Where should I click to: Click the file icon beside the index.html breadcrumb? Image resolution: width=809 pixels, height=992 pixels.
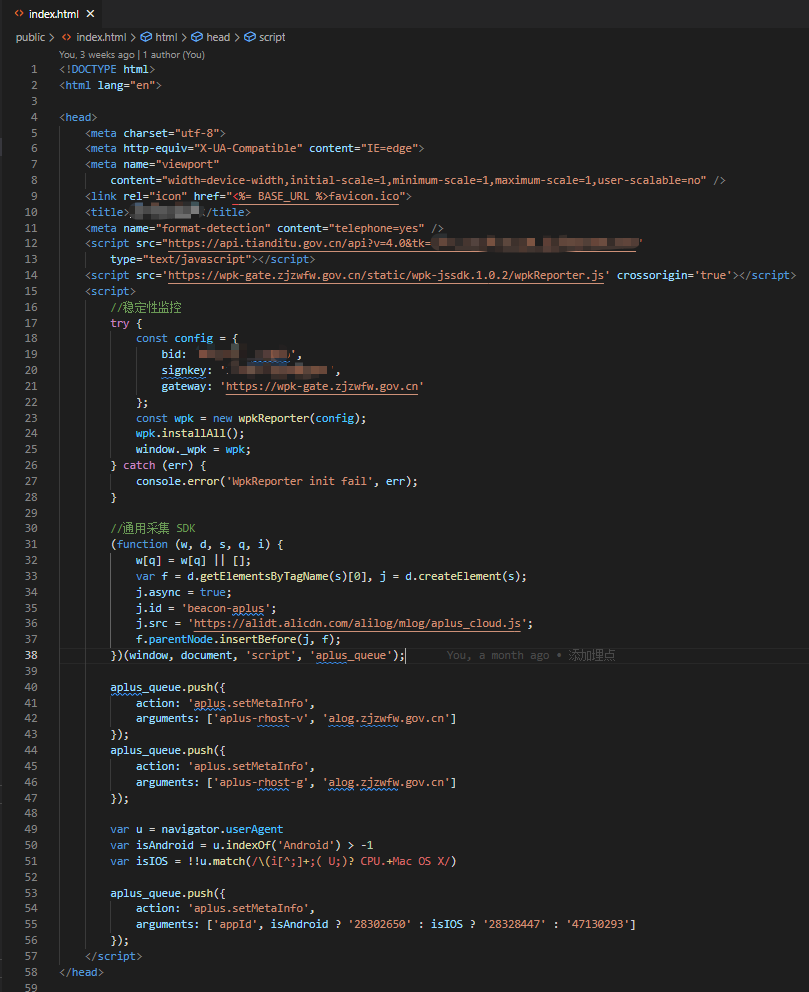click(x=66, y=37)
